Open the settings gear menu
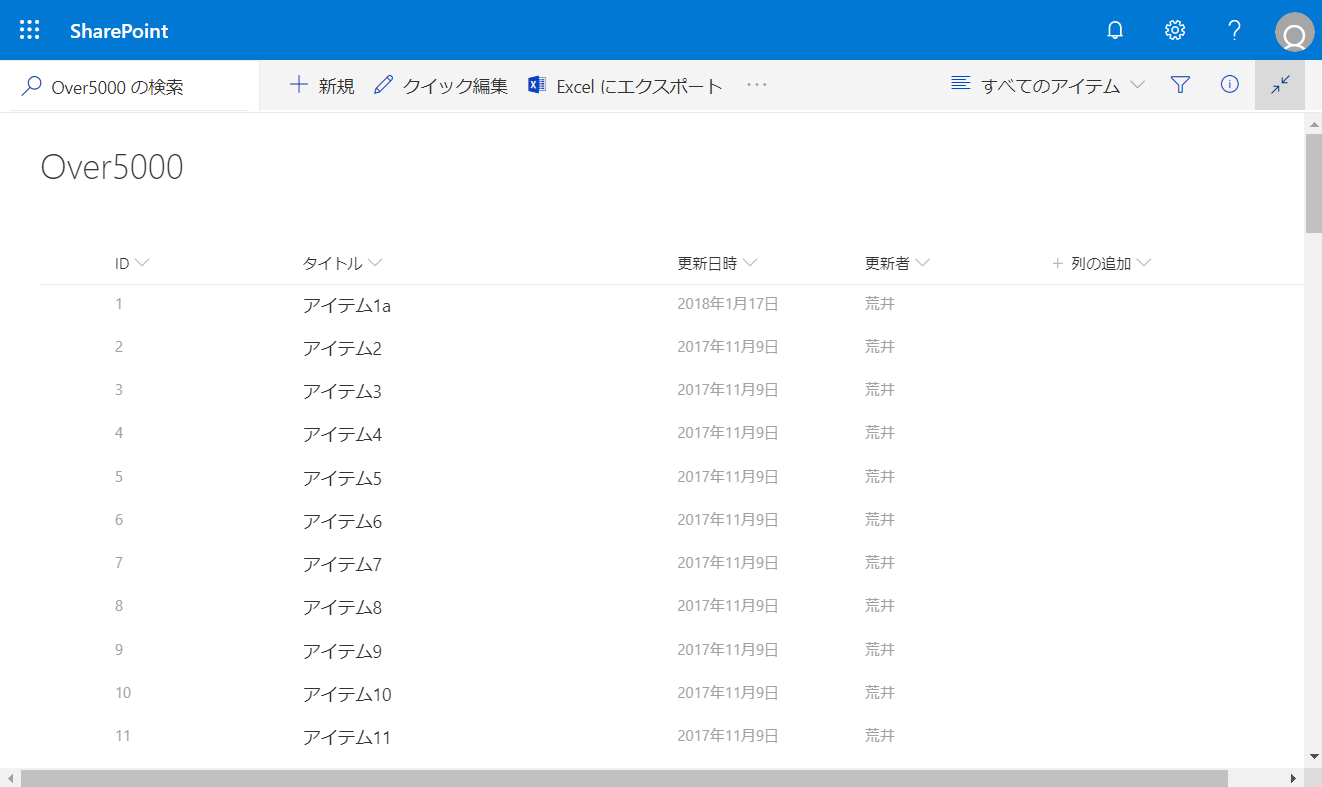1322x787 pixels. click(1175, 30)
